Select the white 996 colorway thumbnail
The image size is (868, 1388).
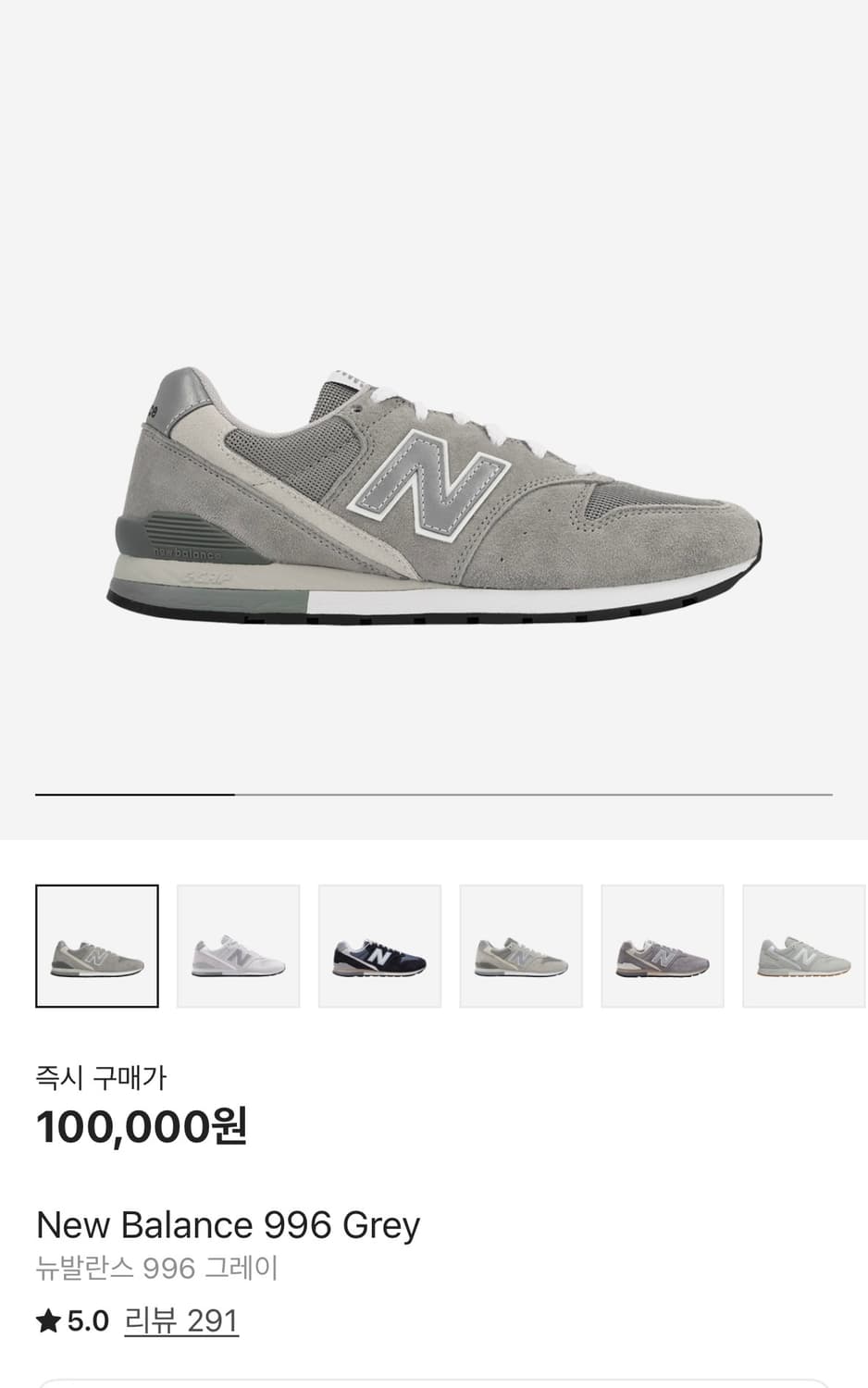(239, 946)
